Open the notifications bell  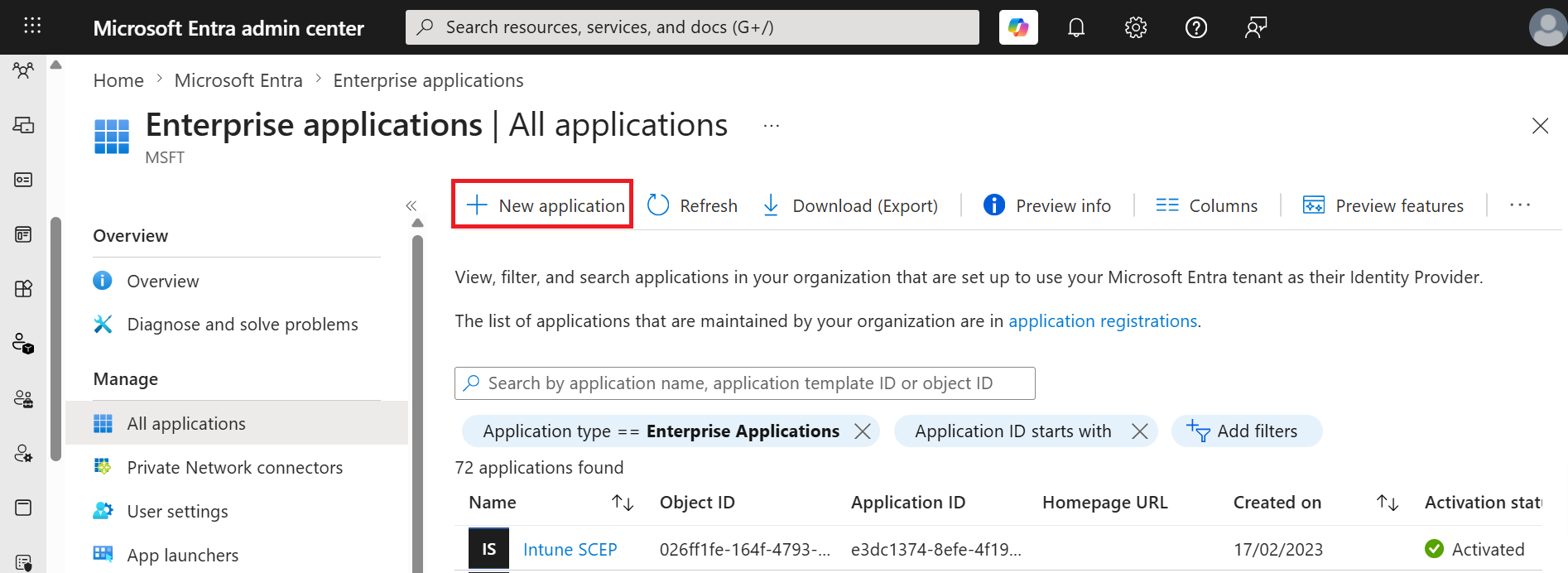[1076, 27]
